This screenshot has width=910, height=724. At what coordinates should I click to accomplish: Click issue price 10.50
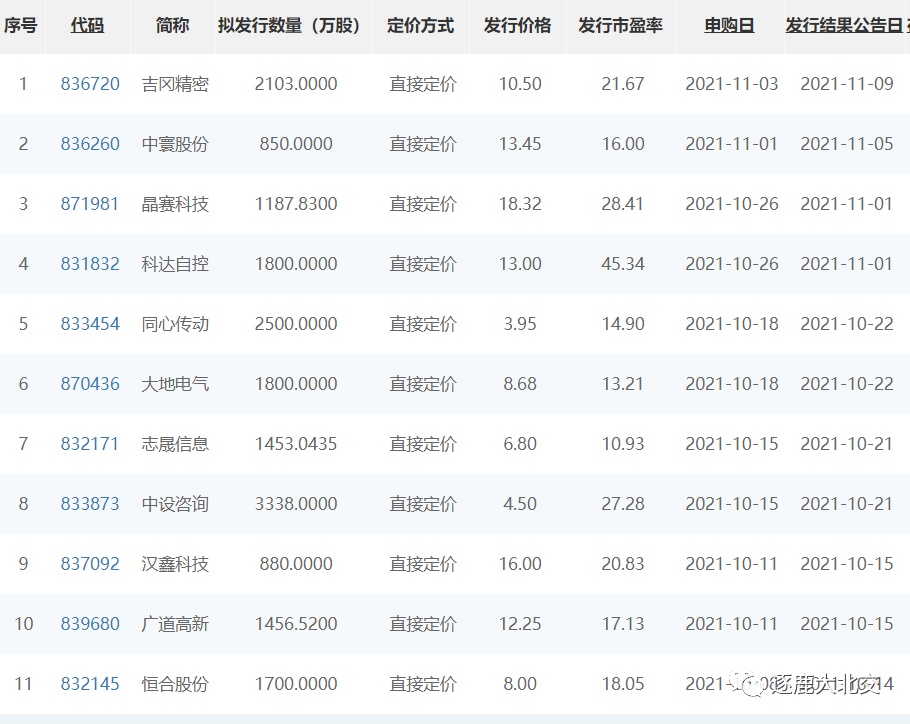[520, 84]
